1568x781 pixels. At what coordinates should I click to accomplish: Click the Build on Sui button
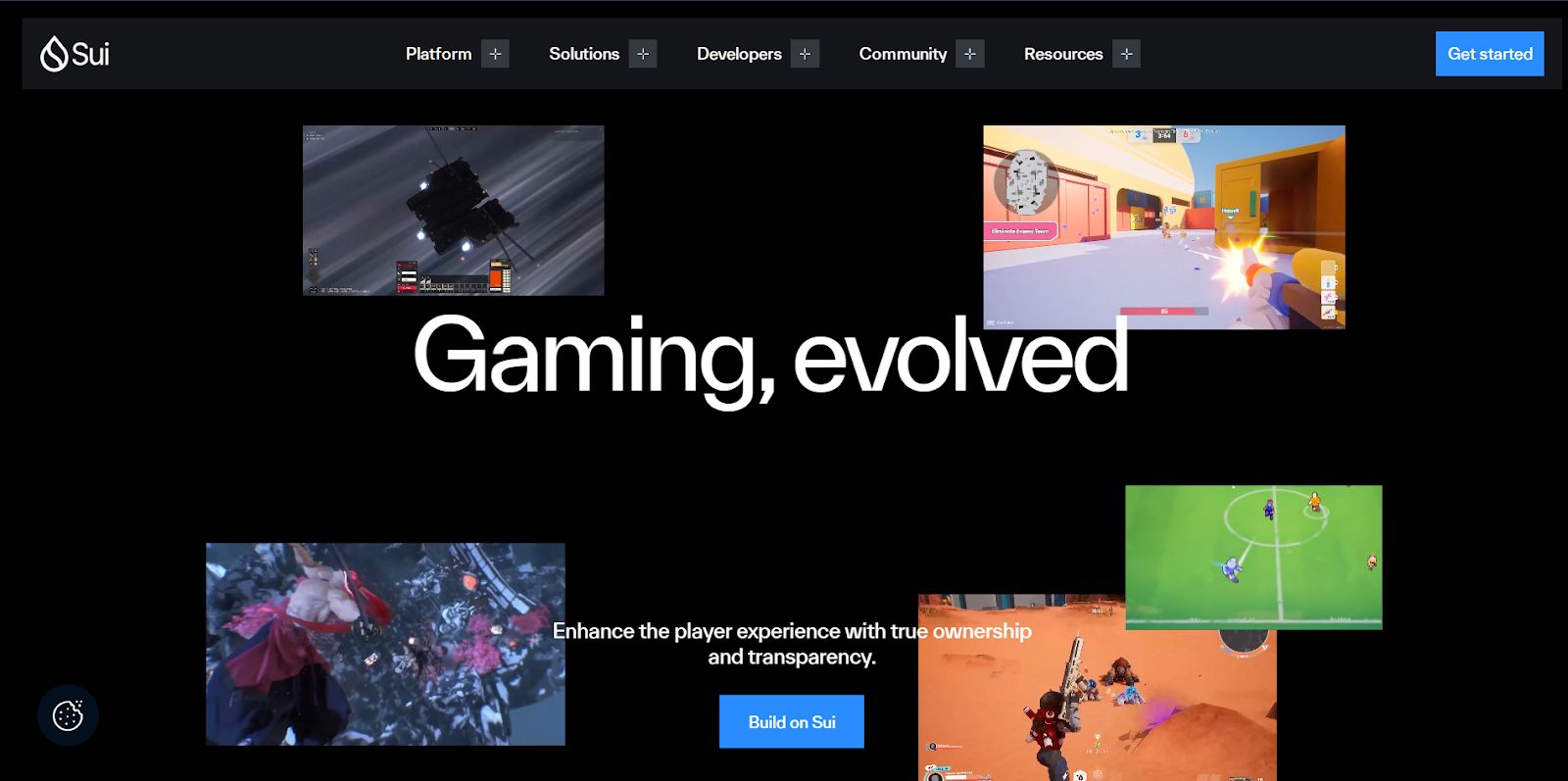tap(792, 722)
